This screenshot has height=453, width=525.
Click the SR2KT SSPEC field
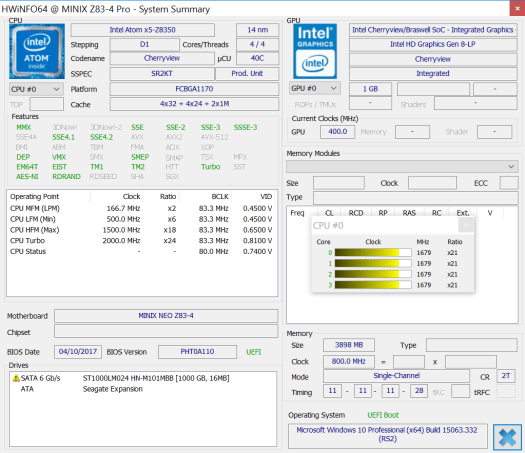tap(162, 74)
